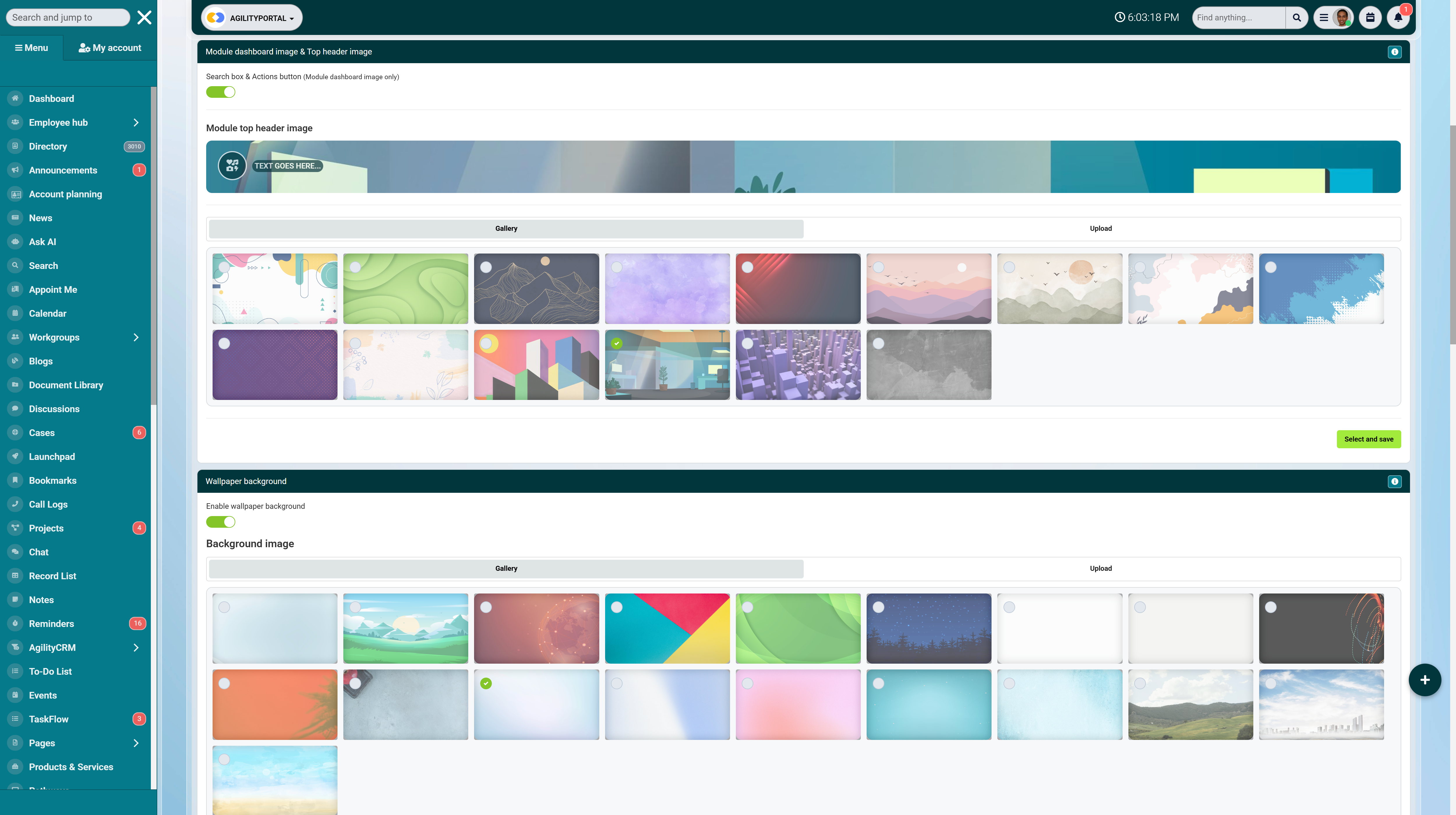Select the green wavy header image radio
This screenshot has width=1456, height=815.
pyautogui.click(x=355, y=267)
